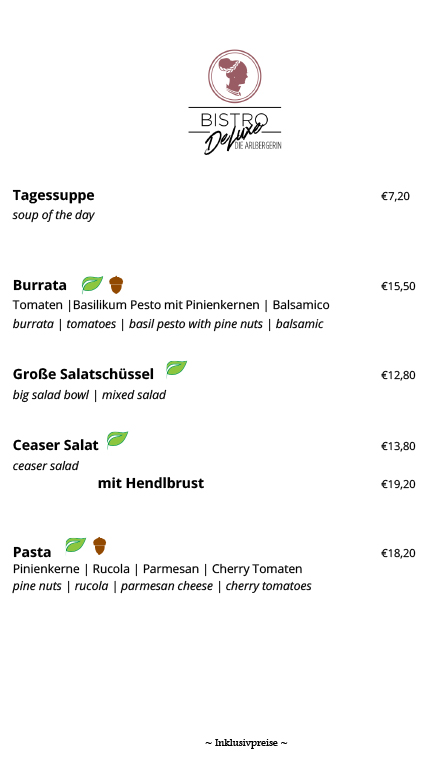Click the Große Salatschüssel heading
This screenshot has height=768, width=438.
[x=83, y=374]
